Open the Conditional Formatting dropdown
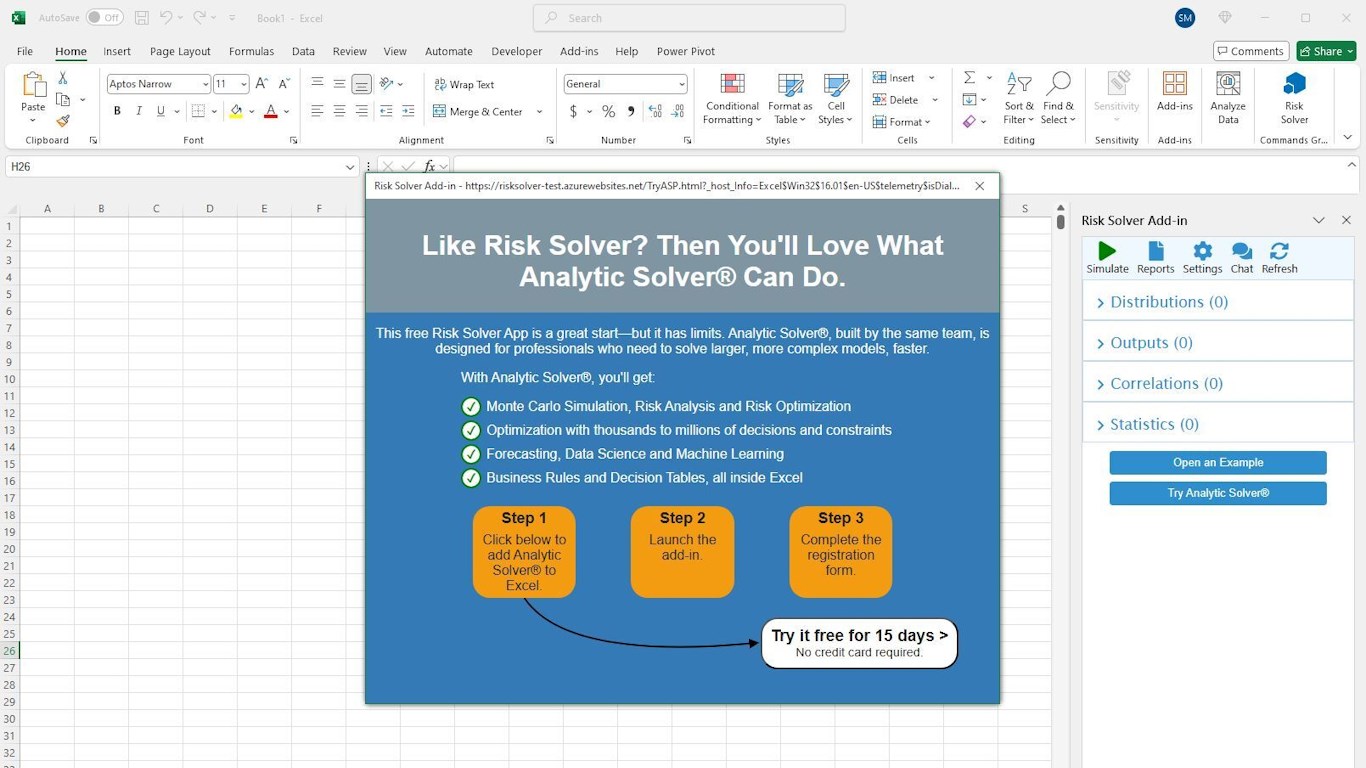Screen dimensions: 1366x768 click(x=732, y=99)
